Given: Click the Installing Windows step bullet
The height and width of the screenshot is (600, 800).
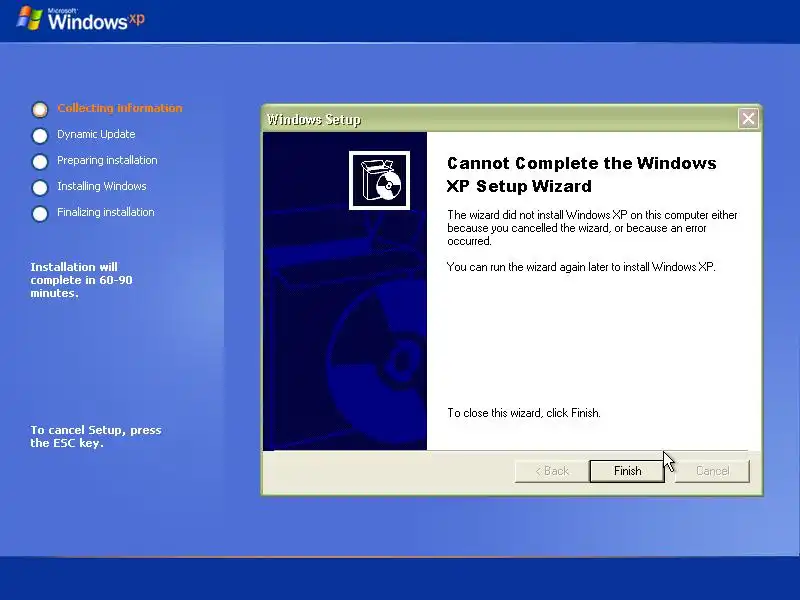Looking at the screenshot, I should click(40, 187).
